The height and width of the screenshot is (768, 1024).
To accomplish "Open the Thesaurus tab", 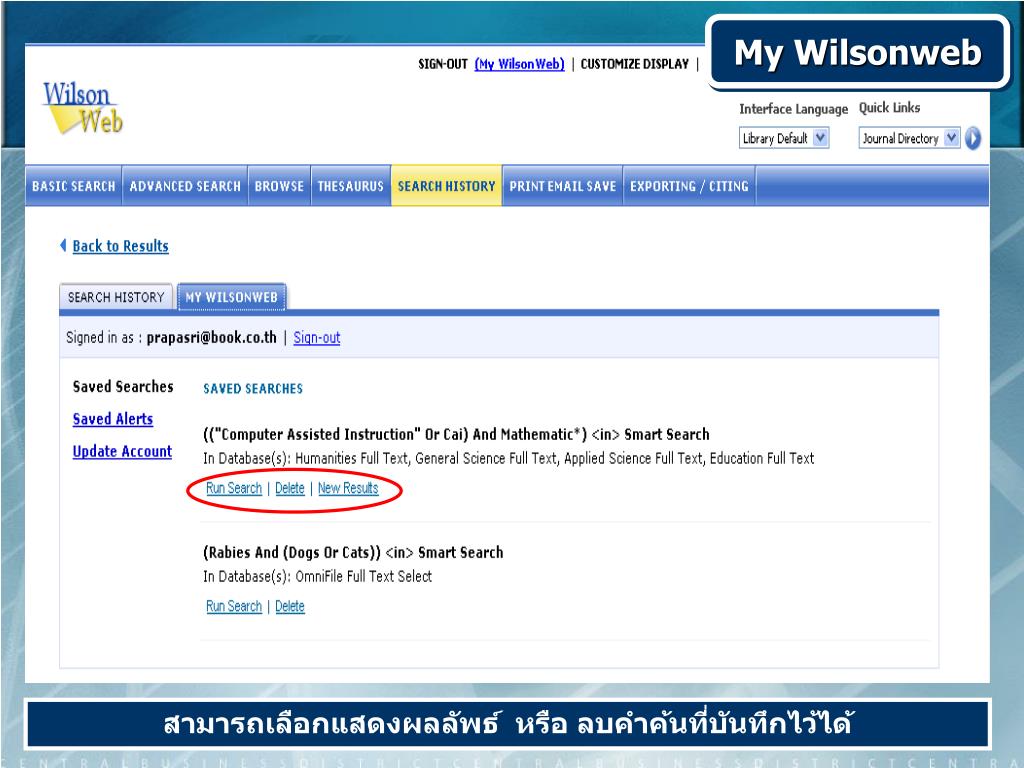I will click(x=351, y=186).
